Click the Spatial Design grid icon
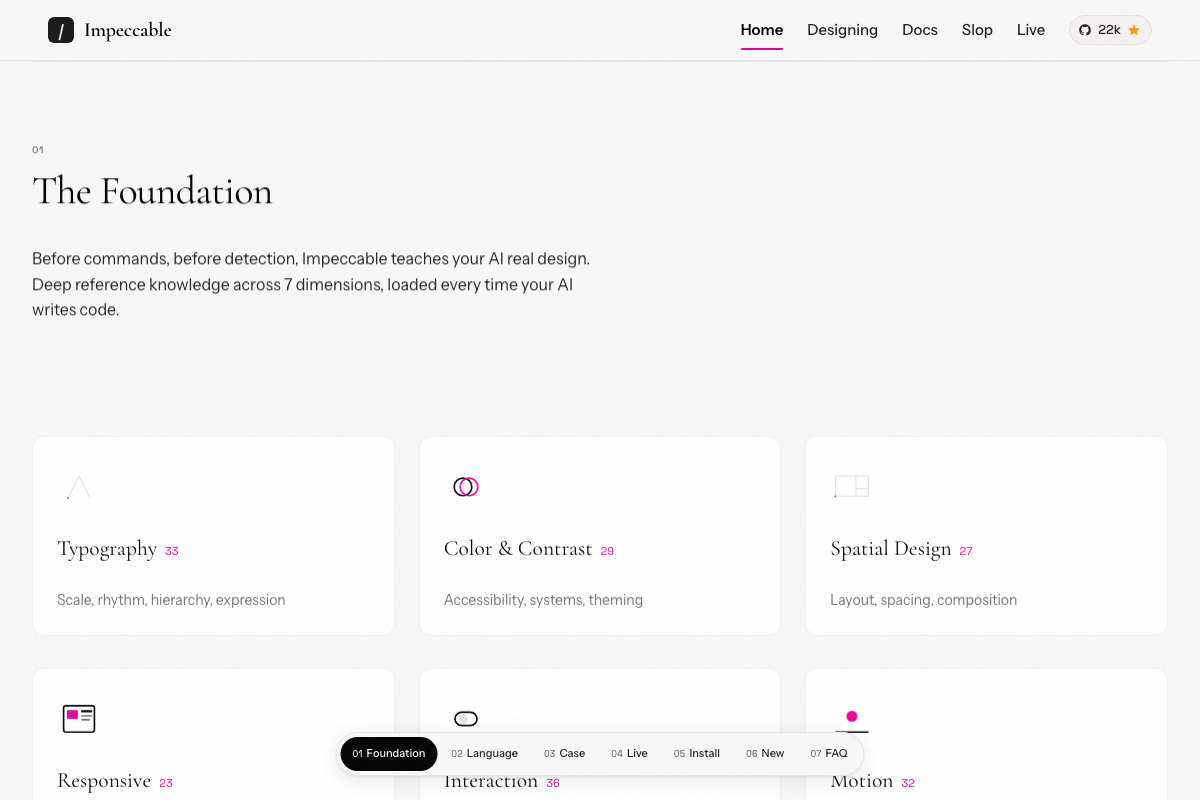 pos(852,487)
